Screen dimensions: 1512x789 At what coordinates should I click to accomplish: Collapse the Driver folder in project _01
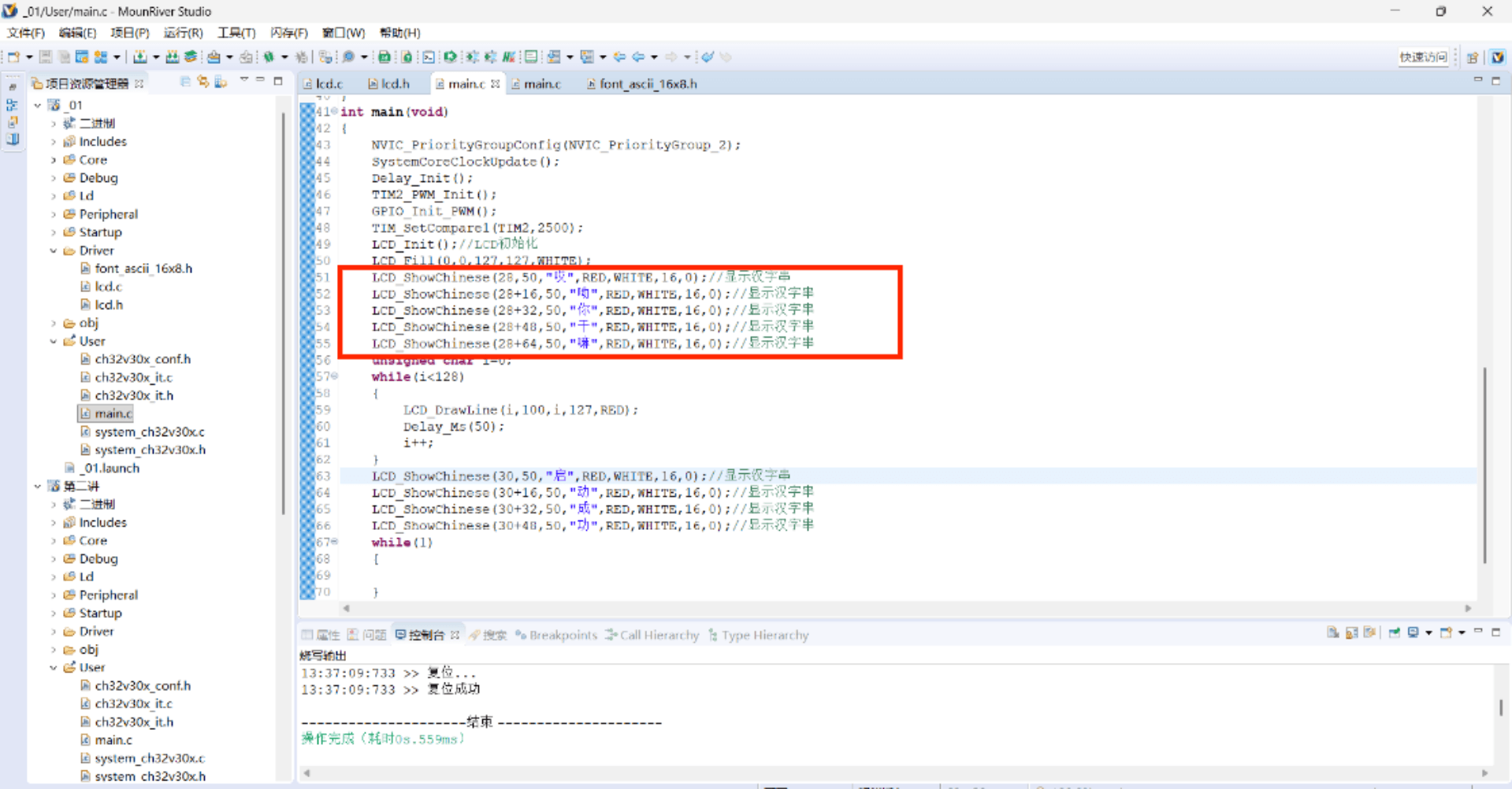tap(54, 250)
